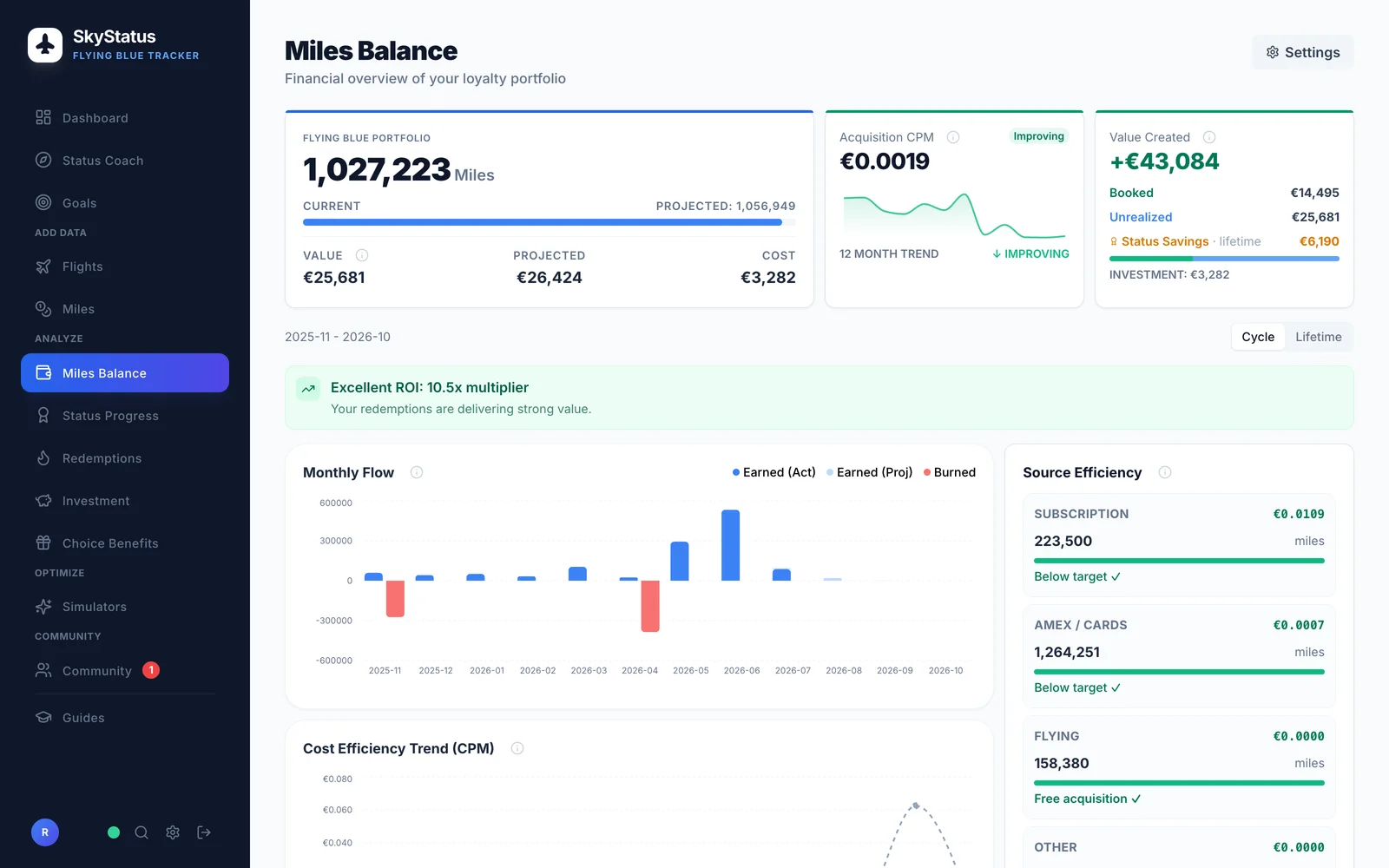Switch to the Lifetime view
1389x868 pixels.
point(1318,337)
